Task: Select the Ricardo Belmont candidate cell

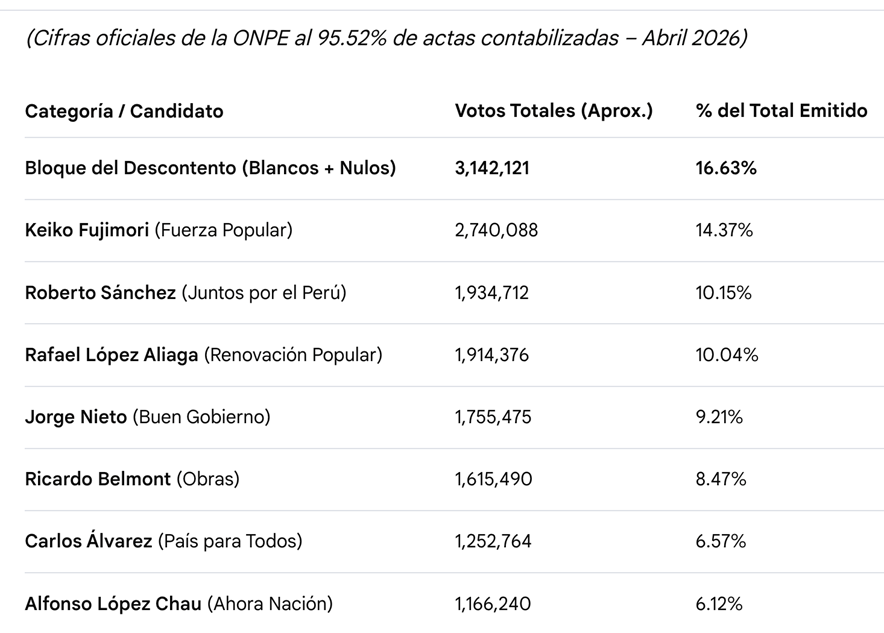Action: 132,479
